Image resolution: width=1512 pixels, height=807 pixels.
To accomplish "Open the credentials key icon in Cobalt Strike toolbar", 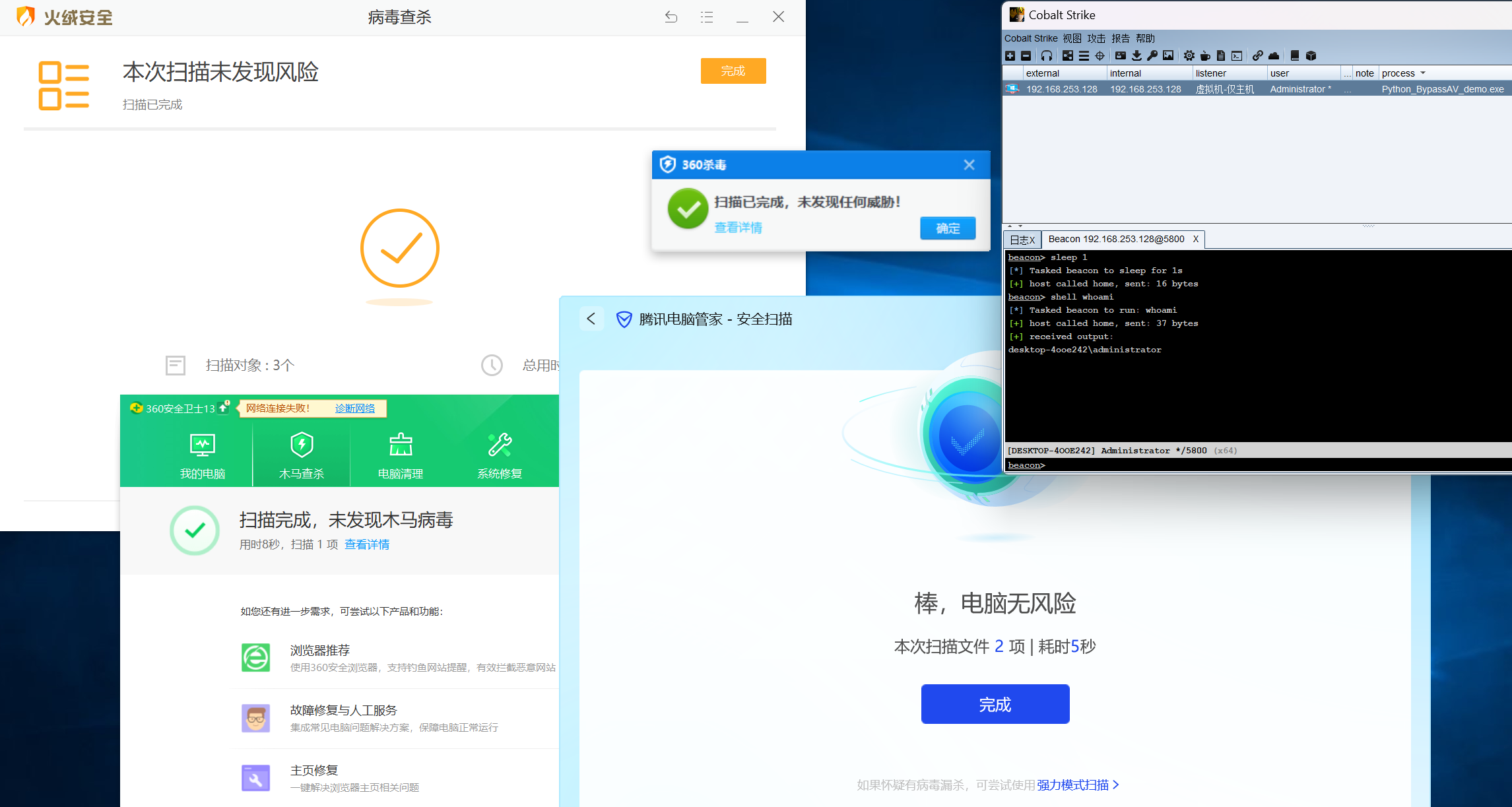I will (1152, 56).
